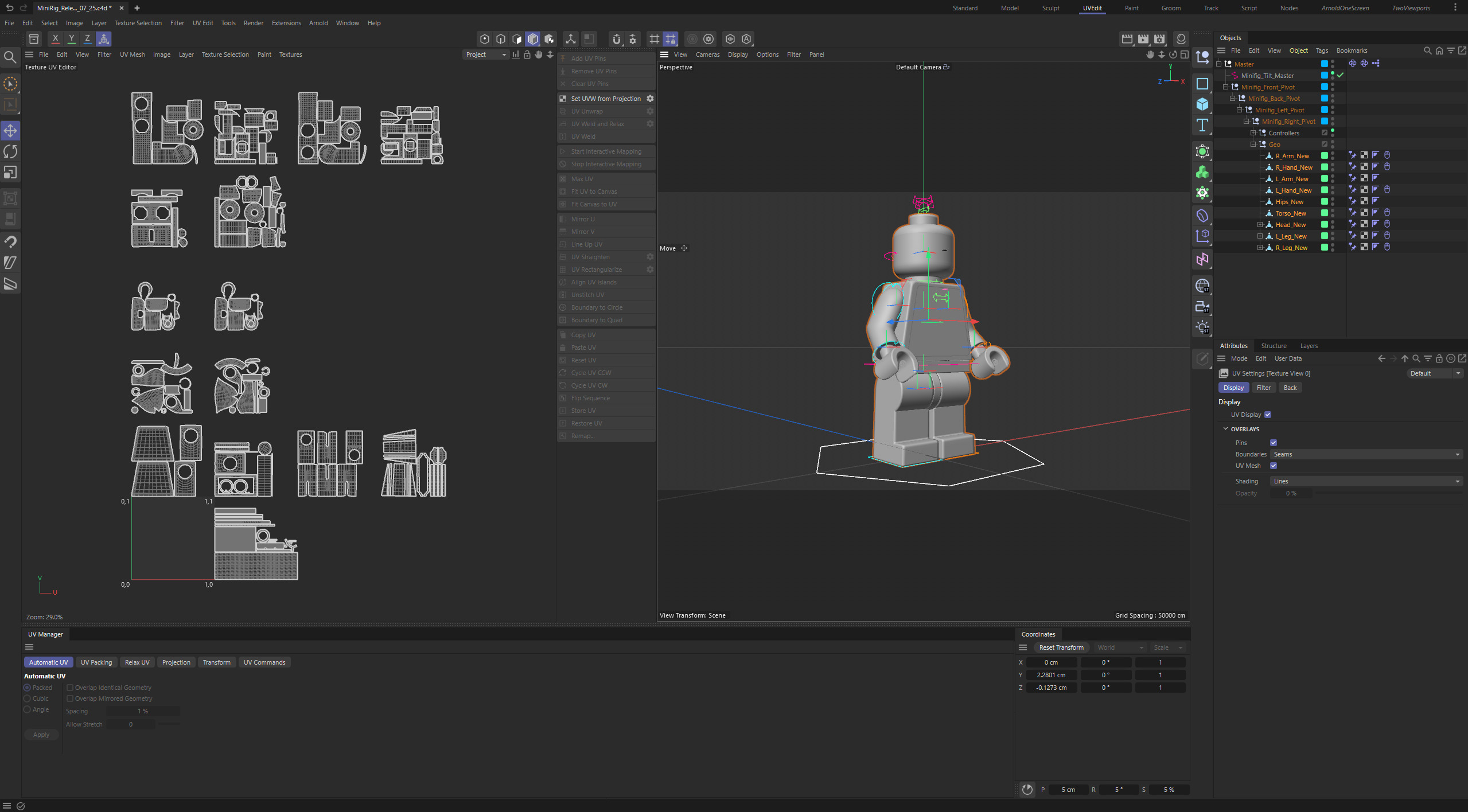The image size is (1468, 812).
Task: Toggle X axis lock icon
Action: tap(55, 38)
